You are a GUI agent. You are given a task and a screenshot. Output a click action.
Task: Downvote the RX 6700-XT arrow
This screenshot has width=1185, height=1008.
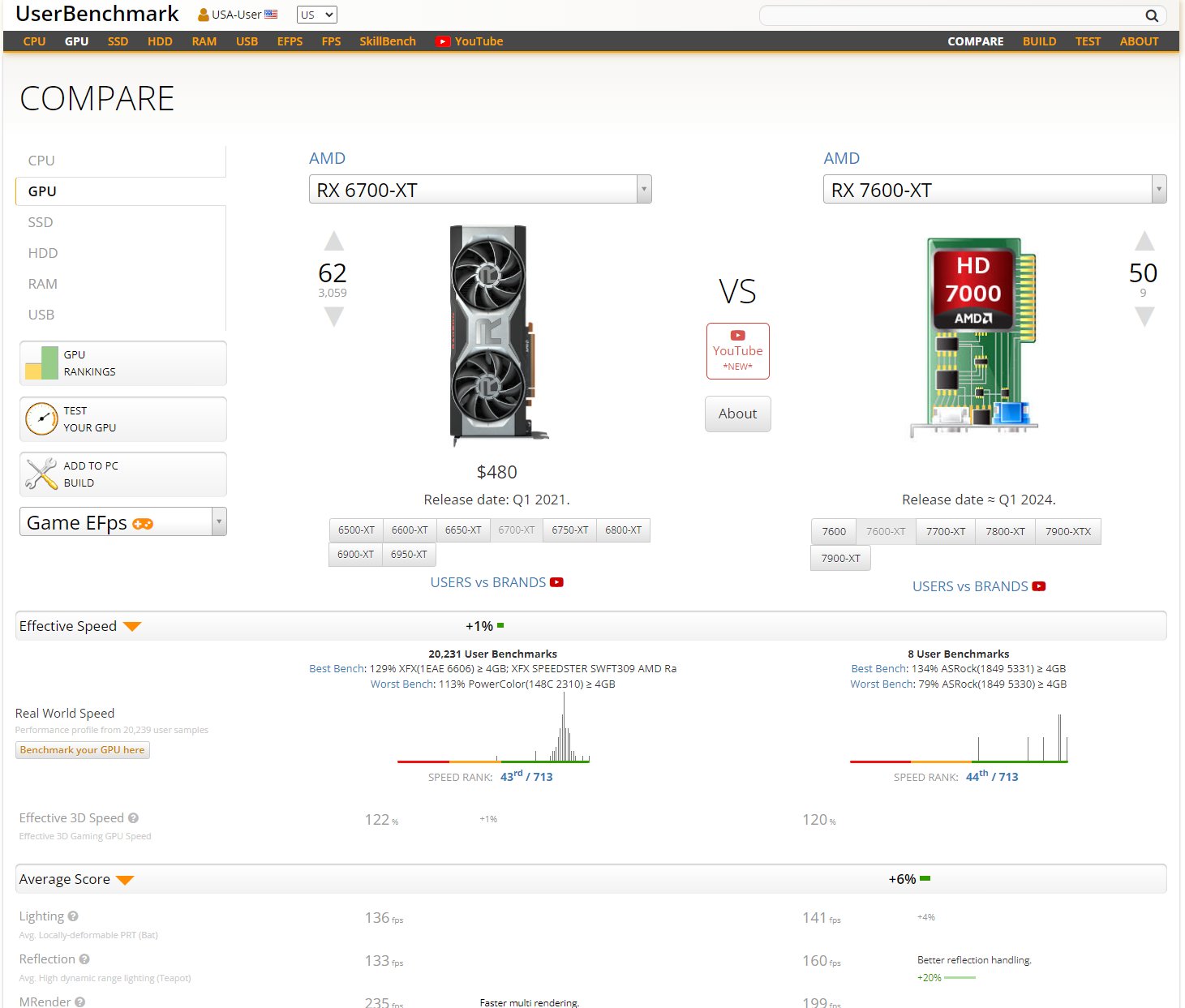[x=333, y=317]
